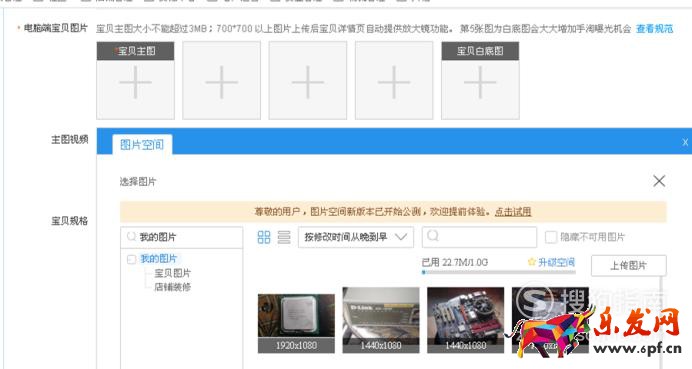
Task: Add image in the fourth empty upload slot
Action: pyautogui.click(x=394, y=80)
